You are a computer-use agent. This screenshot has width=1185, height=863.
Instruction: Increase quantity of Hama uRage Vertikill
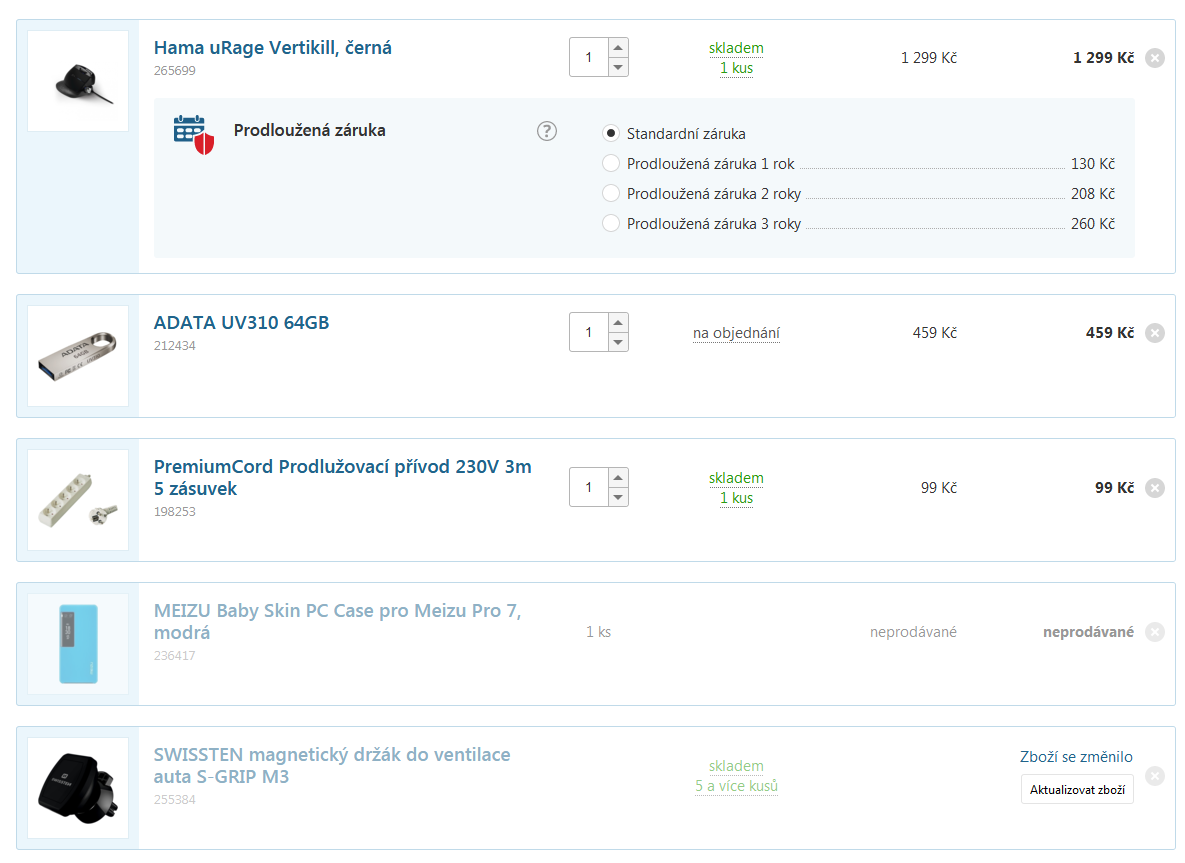click(618, 47)
